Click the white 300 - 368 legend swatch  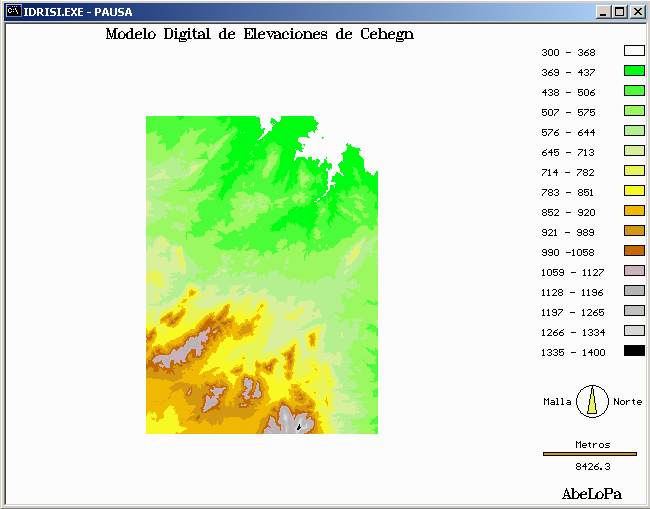point(634,51)
